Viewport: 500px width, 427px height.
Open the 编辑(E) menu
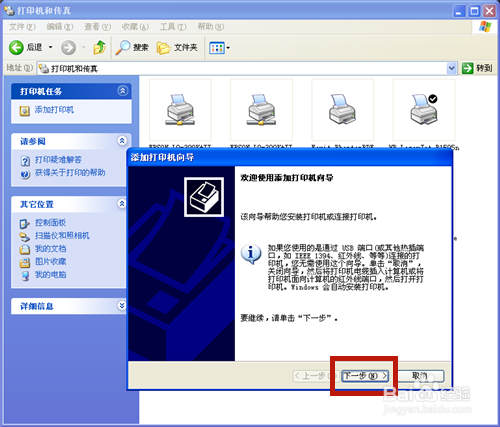(x=60, y=27)
